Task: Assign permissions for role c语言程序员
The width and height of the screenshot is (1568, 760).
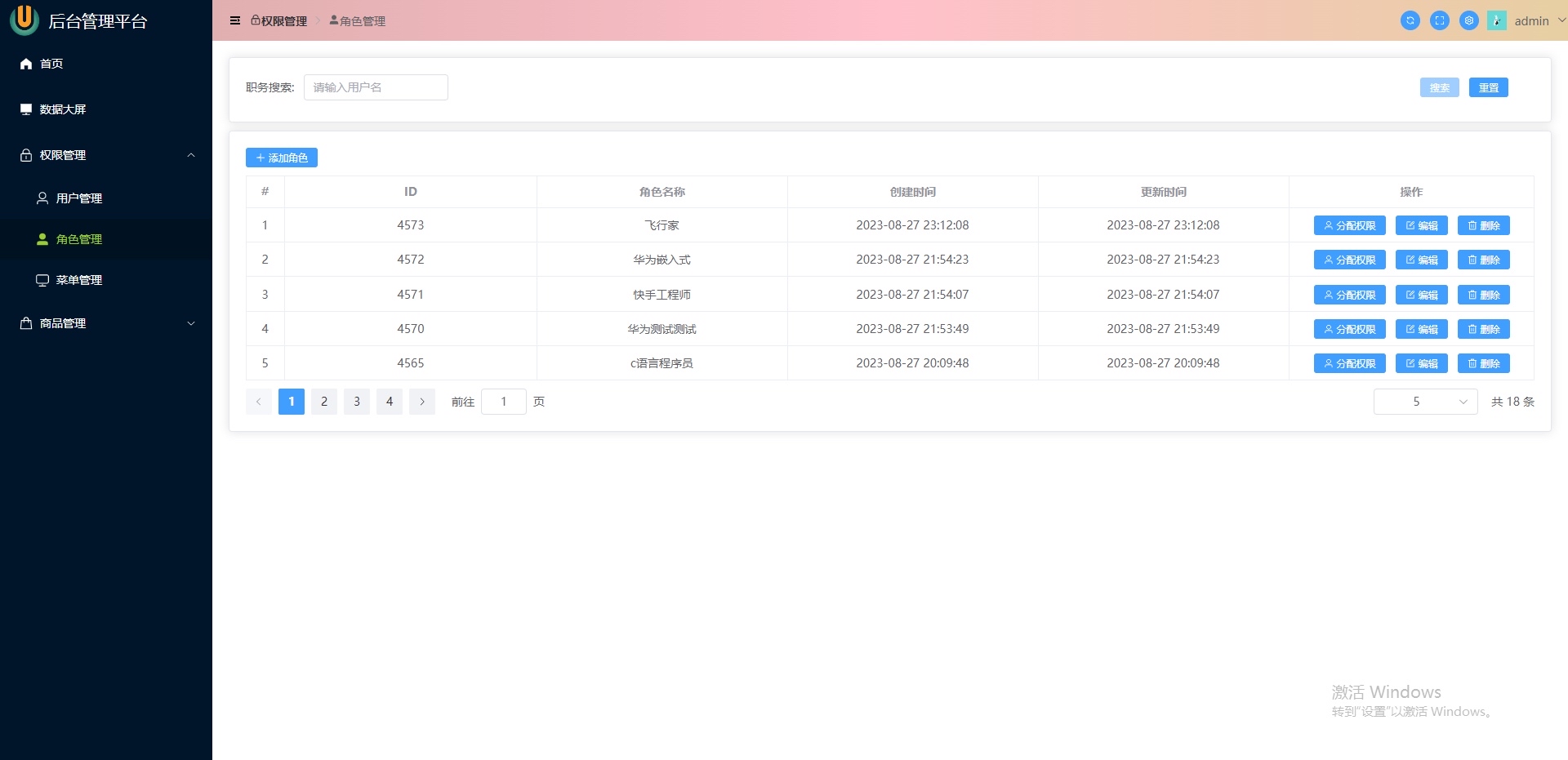Action: point(1350,363)
